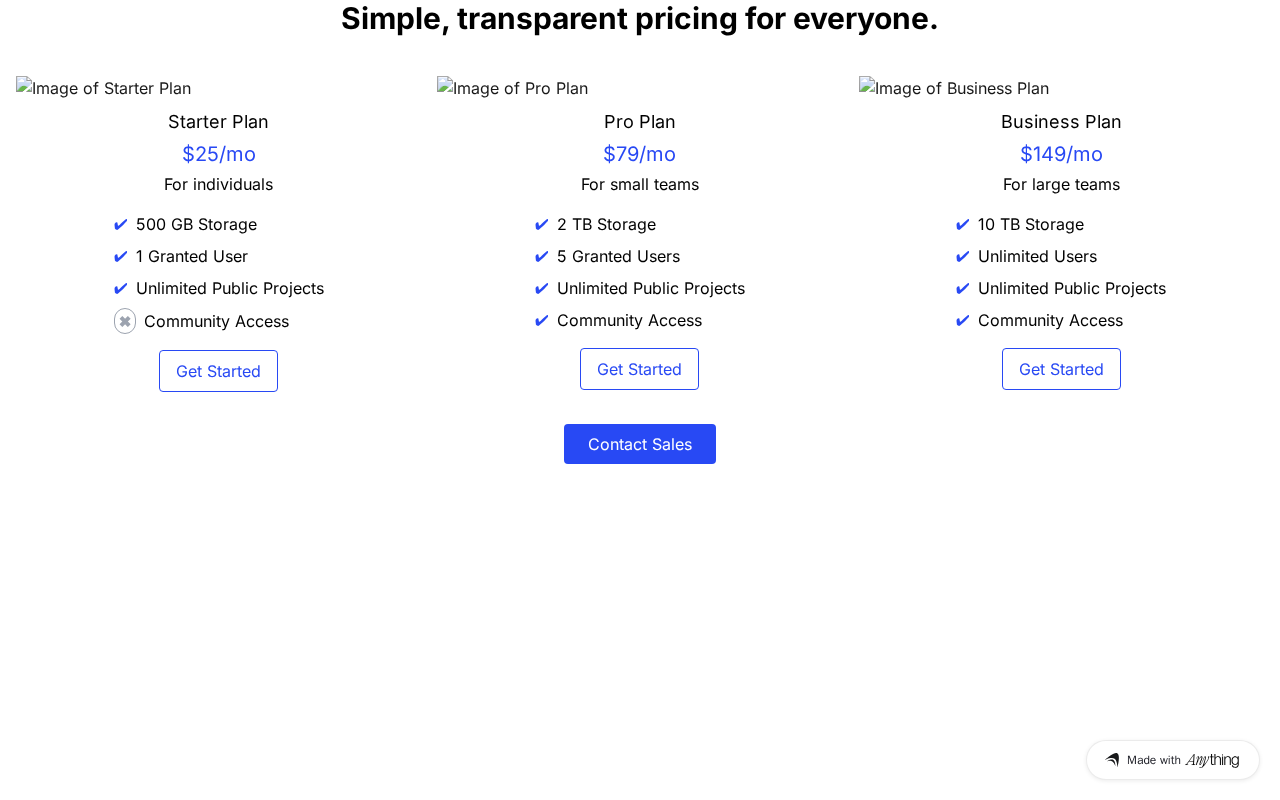Click the pricing page headline
The image size is (1280, 800).
tap(640, 19)
